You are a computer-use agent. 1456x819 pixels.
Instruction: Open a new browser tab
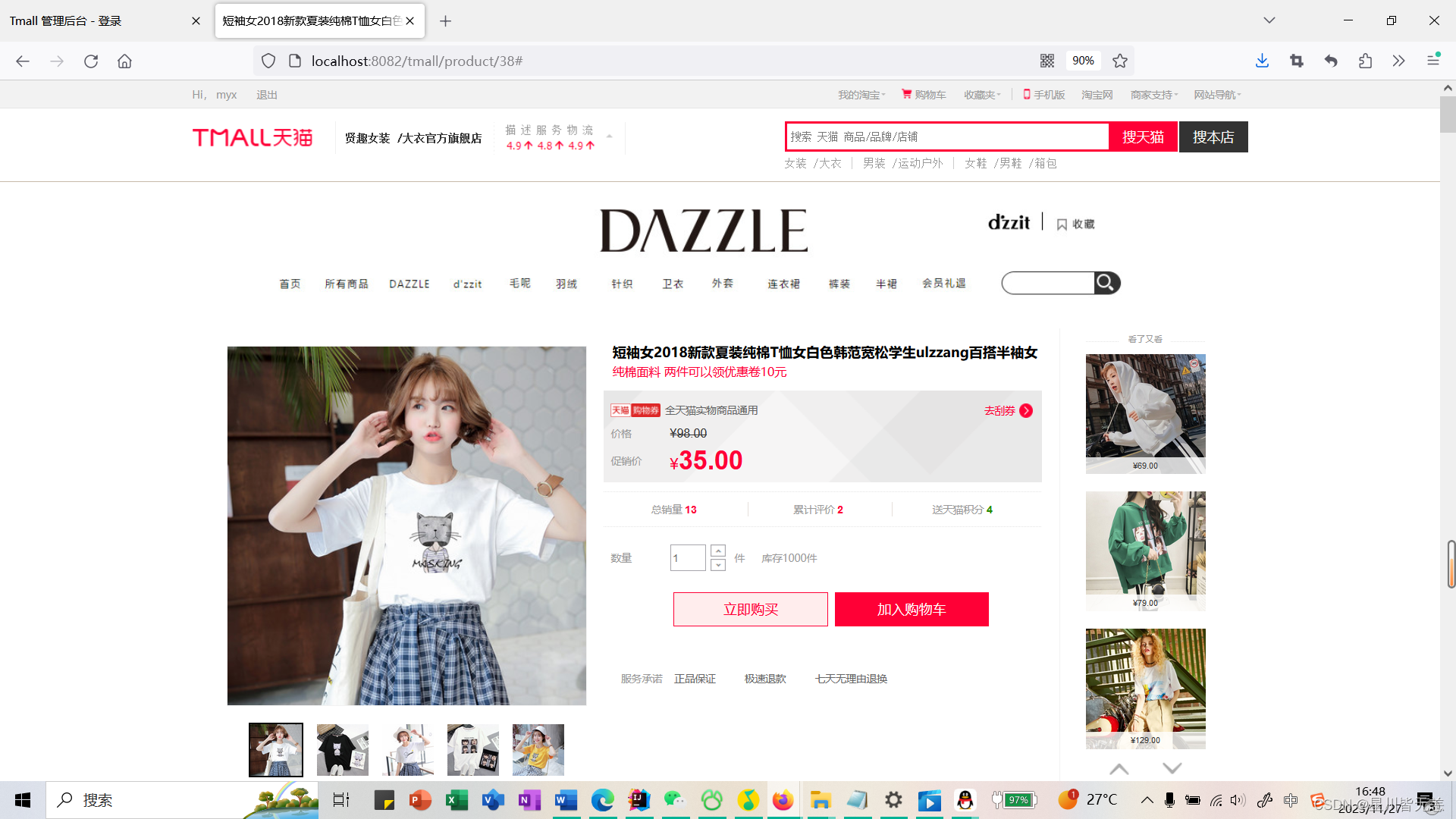(446, 21)
